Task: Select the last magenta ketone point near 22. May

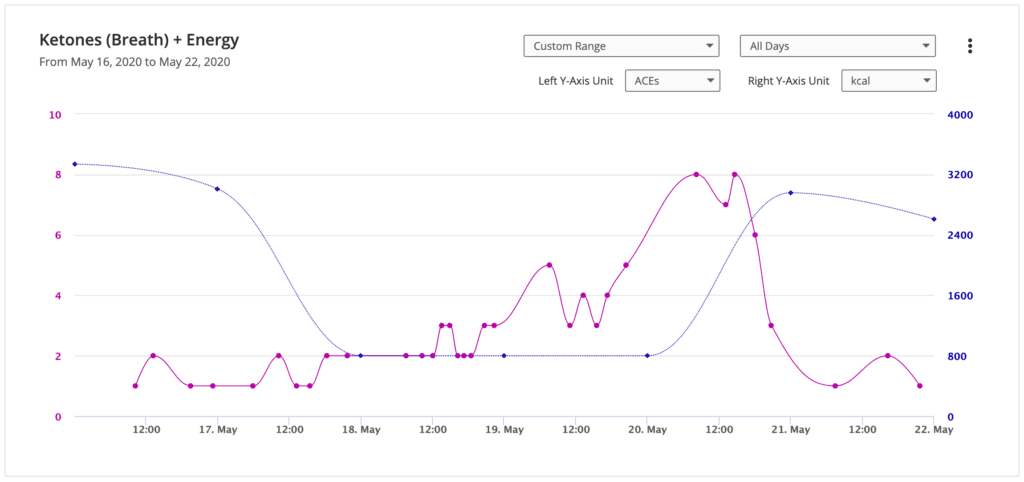Action: pos(919,386)
